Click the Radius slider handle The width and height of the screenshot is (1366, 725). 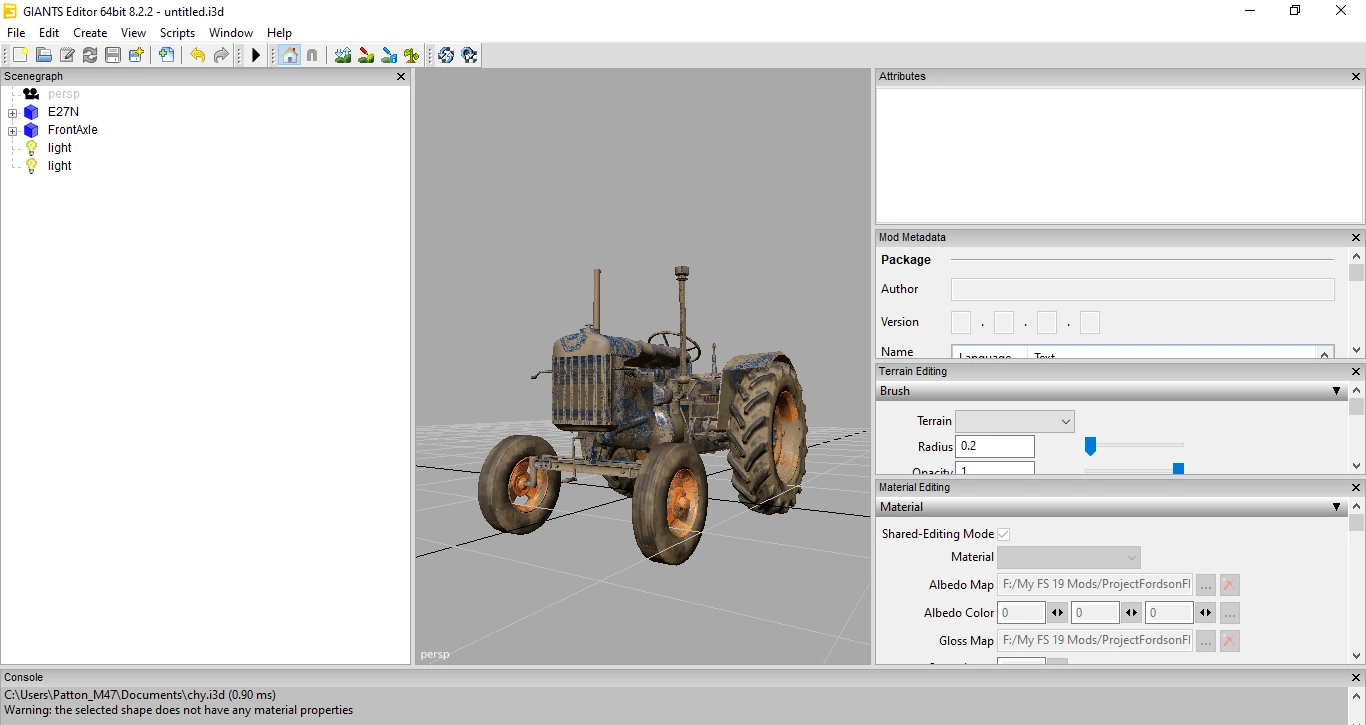point(1090,447)
